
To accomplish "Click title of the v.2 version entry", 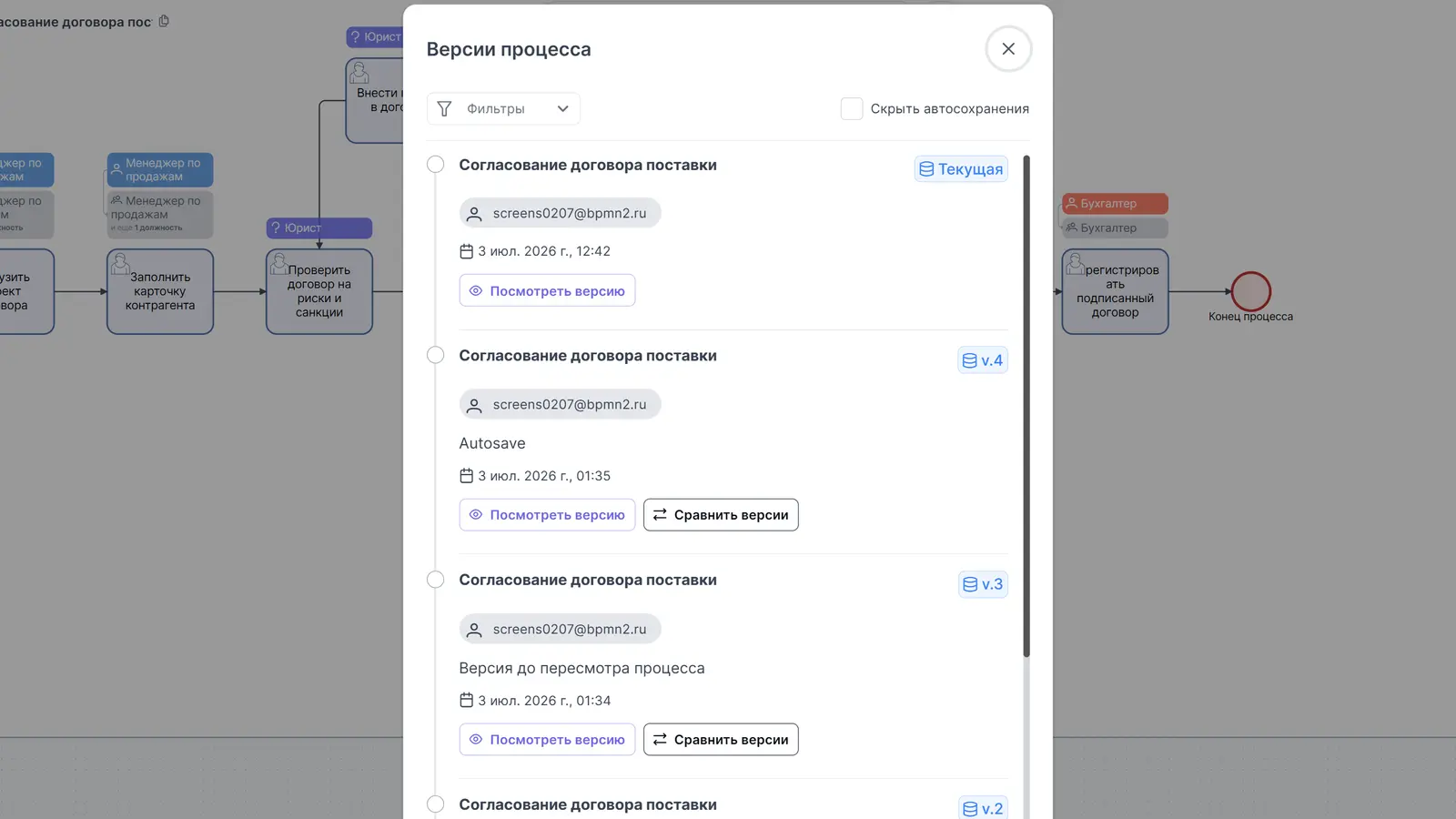I will tap(588, 804).
